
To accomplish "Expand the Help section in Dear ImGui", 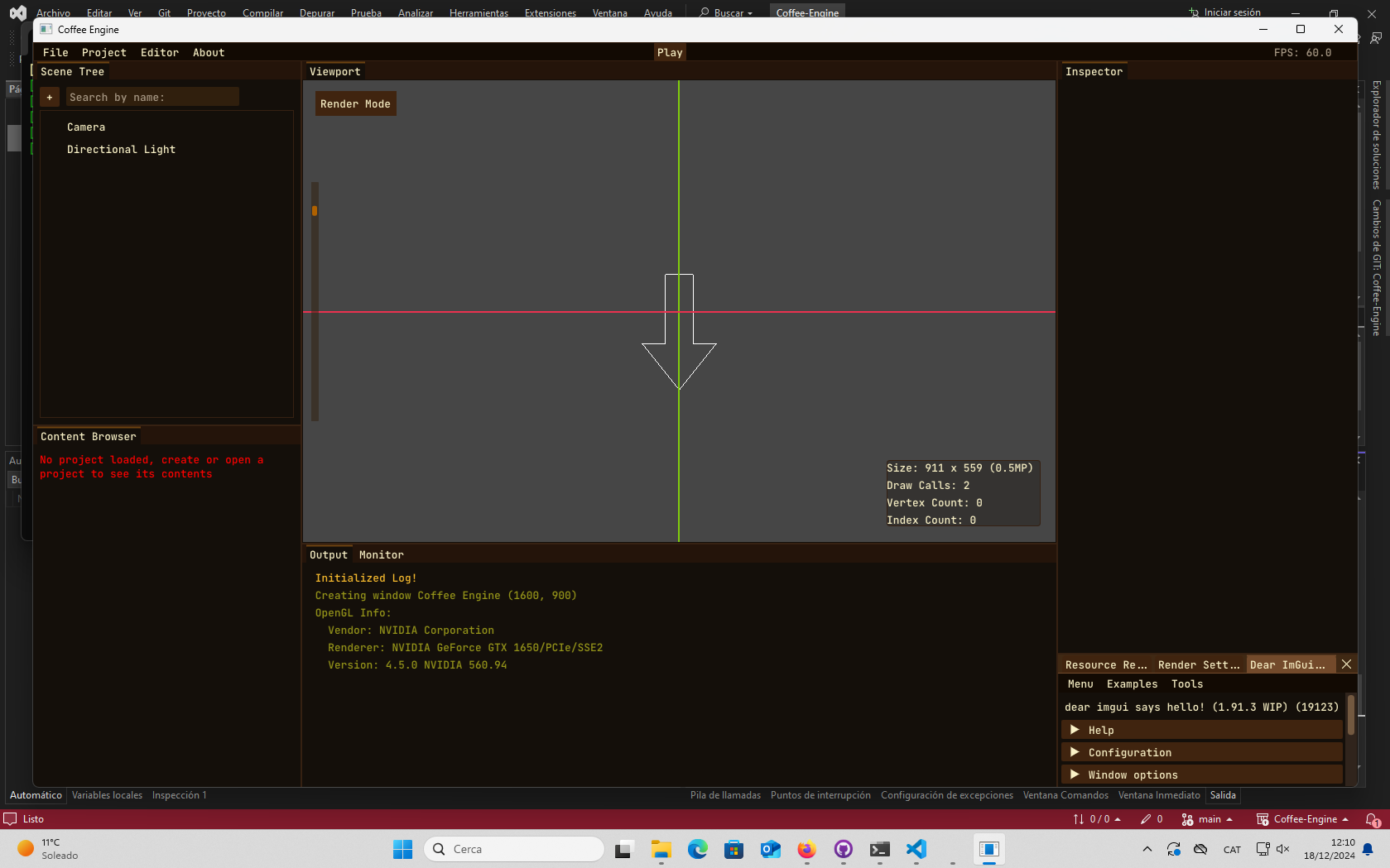I will tap(1201, 730).
